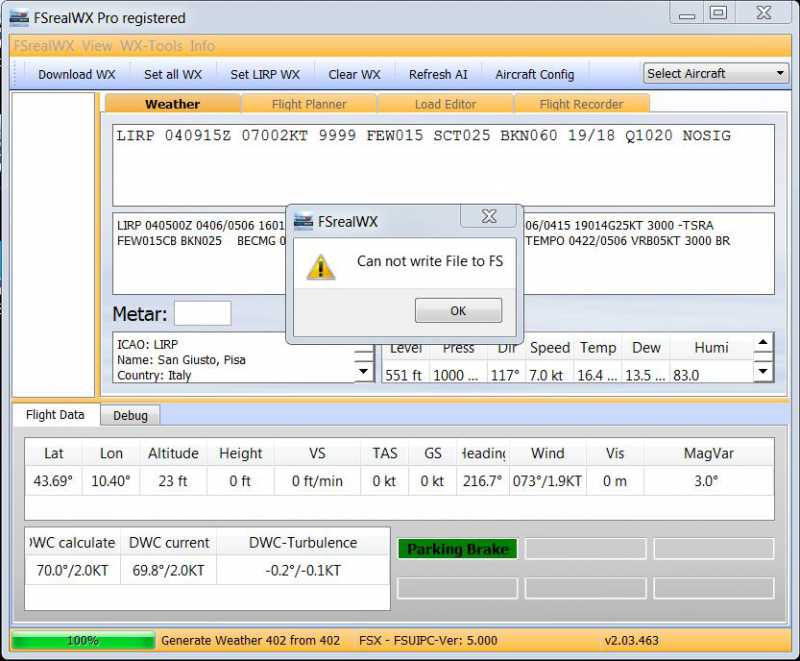800x661 pixels.
Task: Click the Vis column header
Action: tap(615, 453)
